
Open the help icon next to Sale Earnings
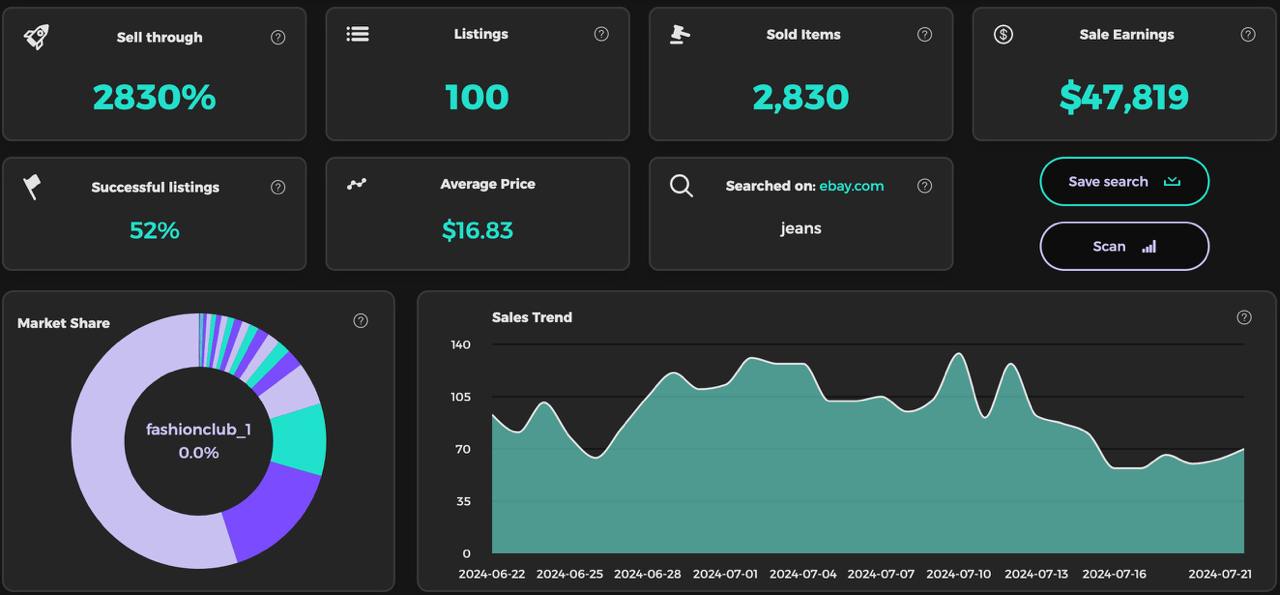1248,34
